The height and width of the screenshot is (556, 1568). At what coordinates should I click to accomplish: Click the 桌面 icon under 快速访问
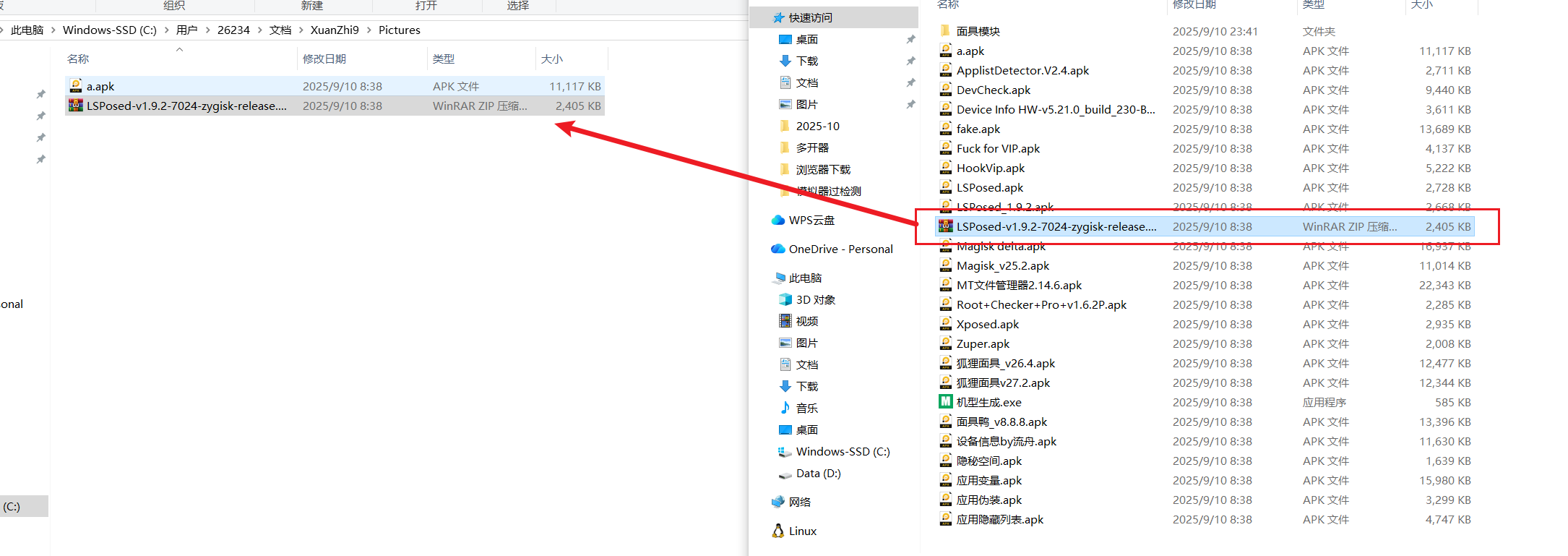tap(785, 39)
